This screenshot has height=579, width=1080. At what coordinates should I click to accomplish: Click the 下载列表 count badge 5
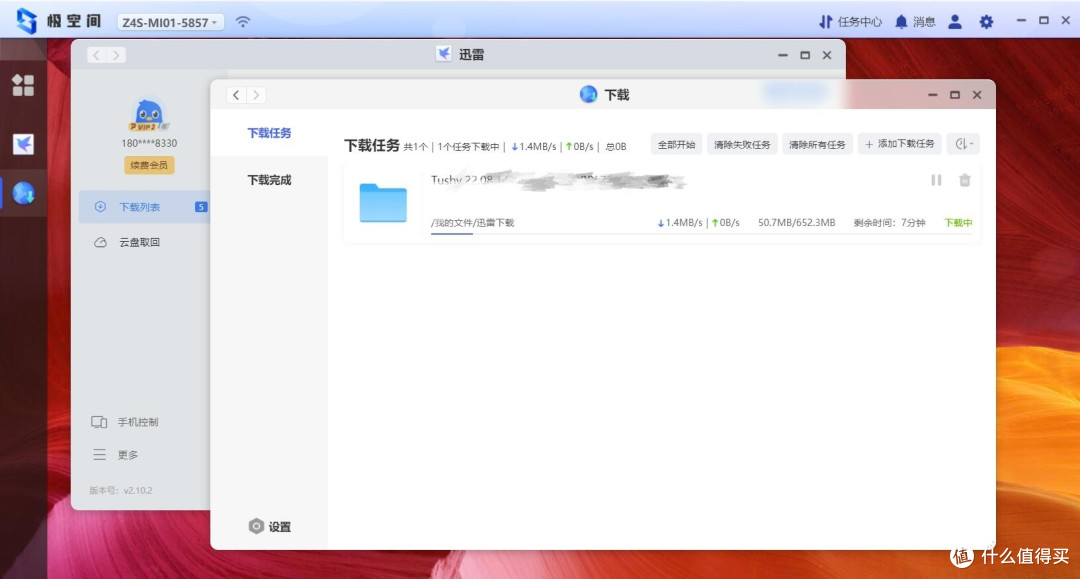(200, 207)
